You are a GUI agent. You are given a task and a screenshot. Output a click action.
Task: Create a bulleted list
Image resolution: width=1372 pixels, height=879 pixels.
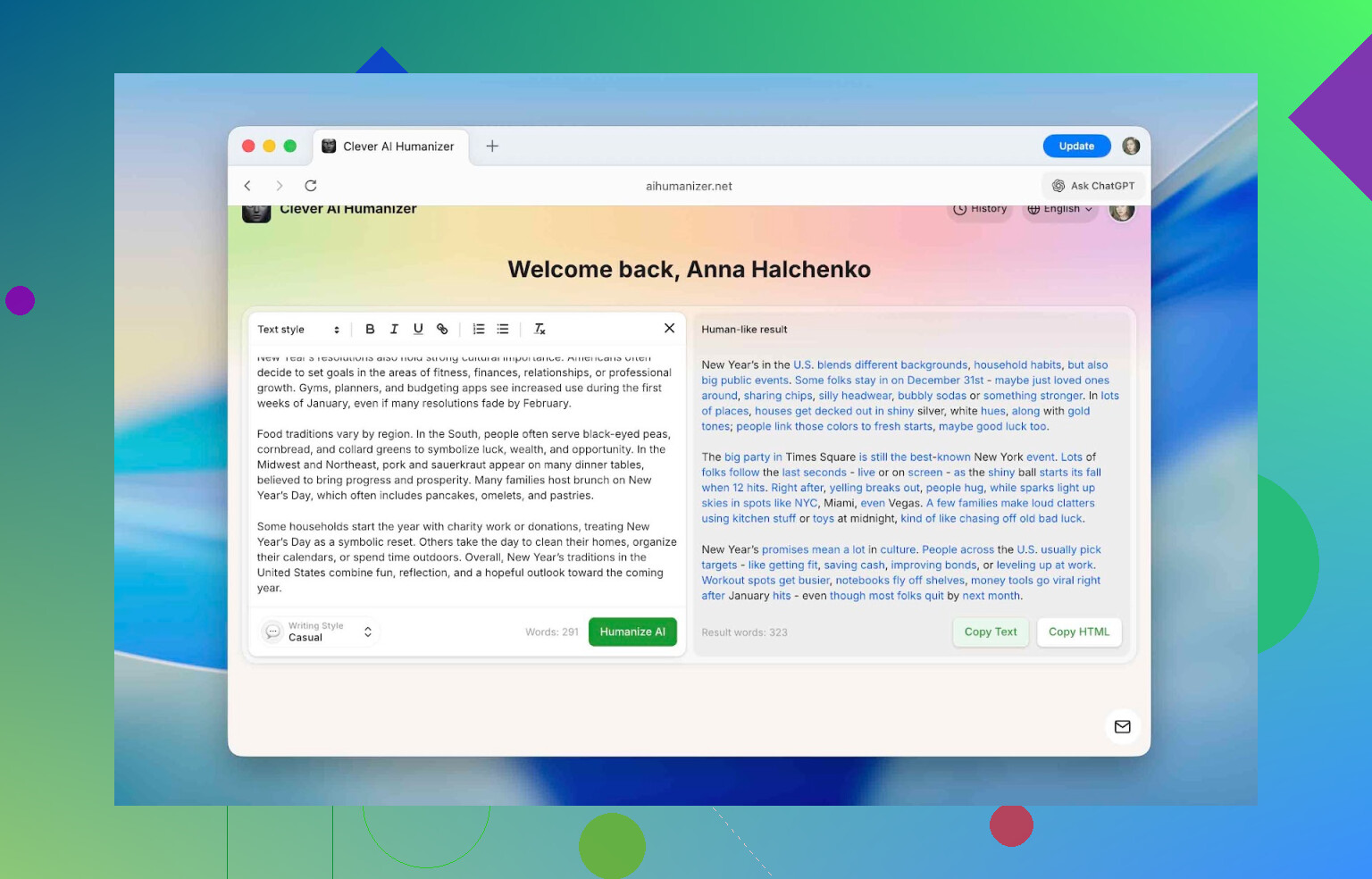[x=503, y=329]
